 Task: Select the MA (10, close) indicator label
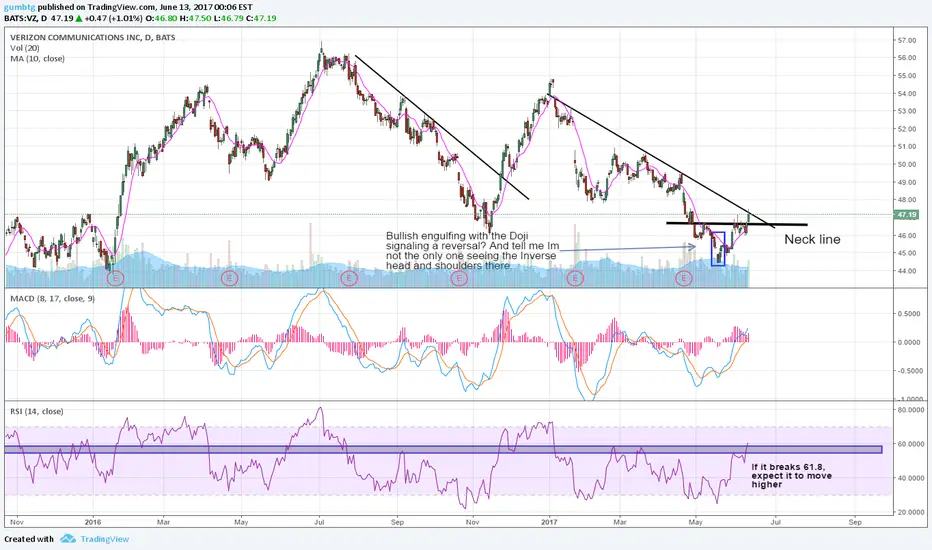(x=37, y=59)
